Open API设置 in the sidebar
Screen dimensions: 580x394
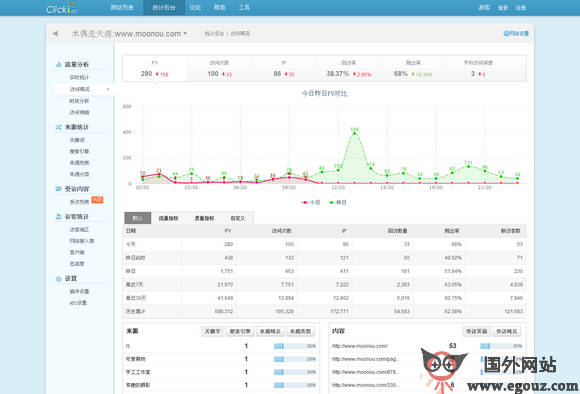[x=78, y=303]
